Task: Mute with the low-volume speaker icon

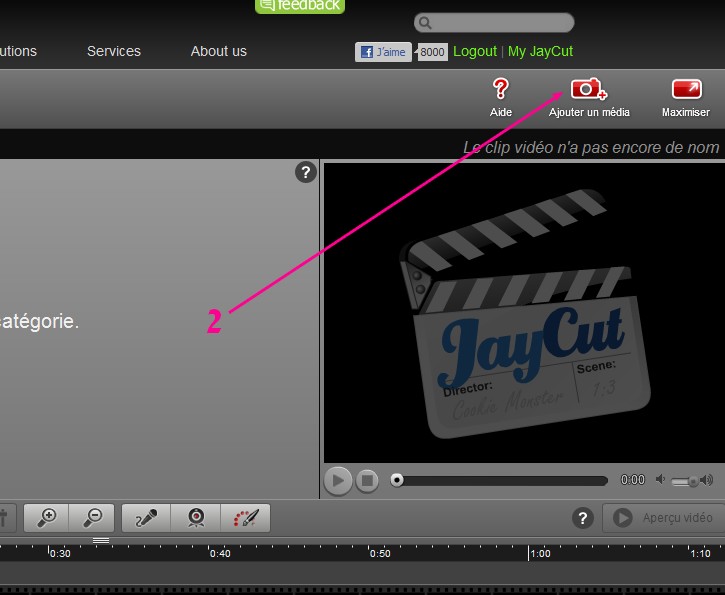Action: (660, 480)
